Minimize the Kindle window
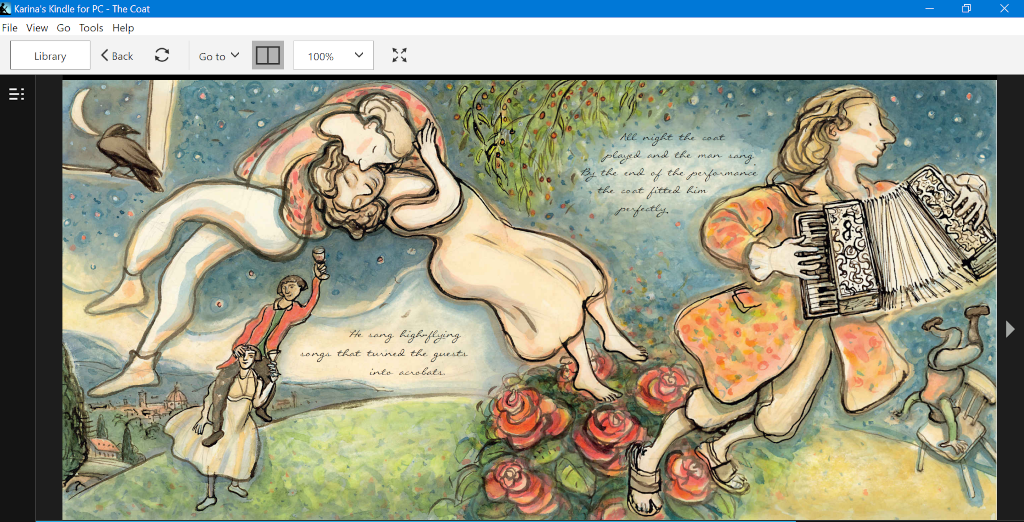This screenshot has height=522, width=1024. point(929,8)
